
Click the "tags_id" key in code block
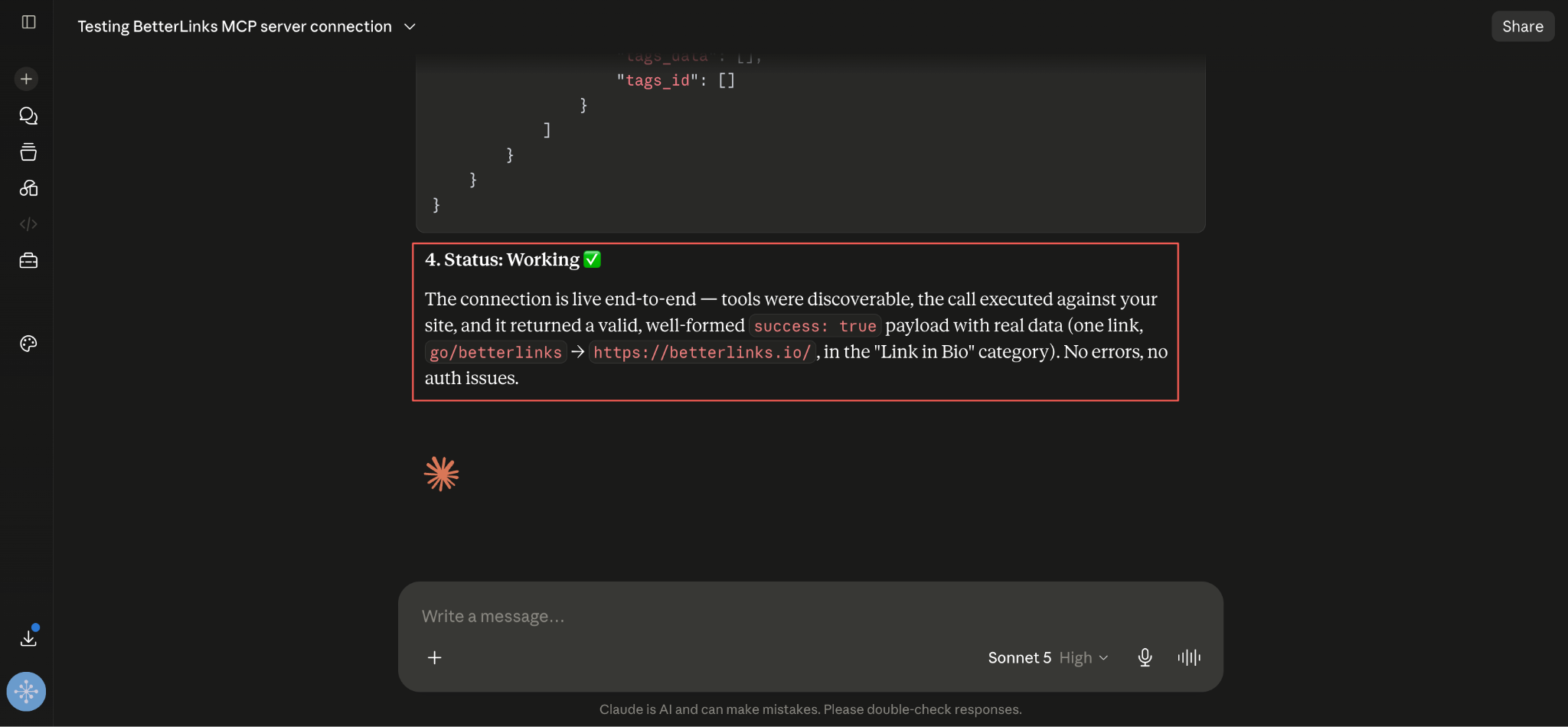tap(658, 80)
